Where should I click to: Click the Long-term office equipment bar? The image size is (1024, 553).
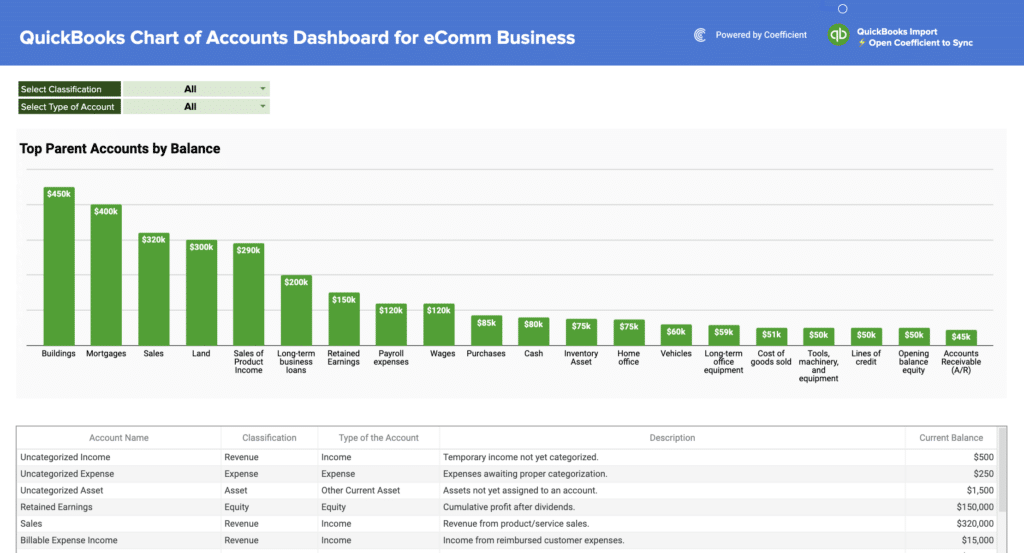click(723, 336)
